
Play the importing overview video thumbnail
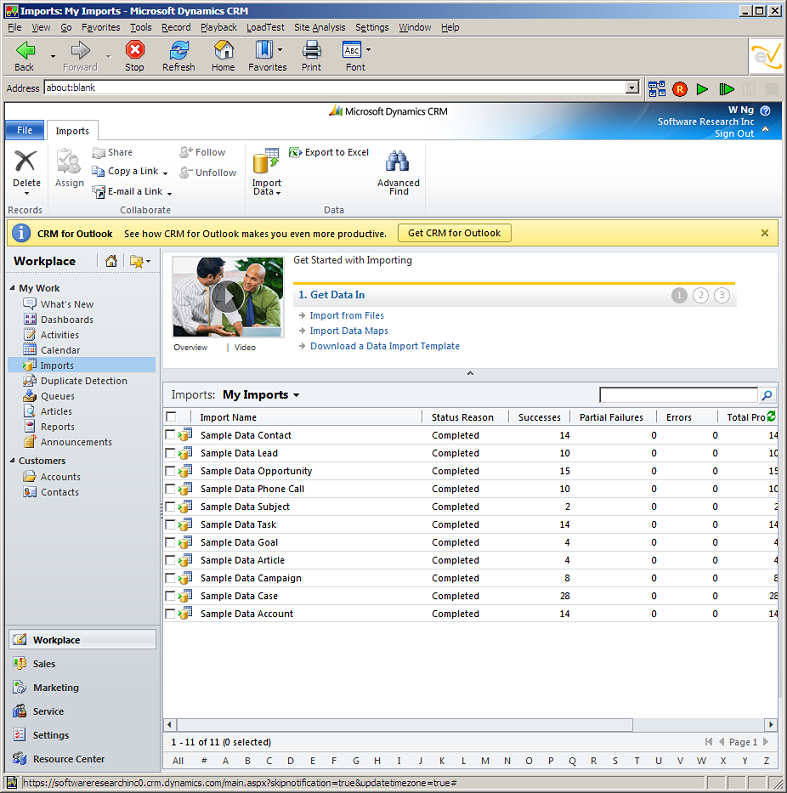pos(228,297)
